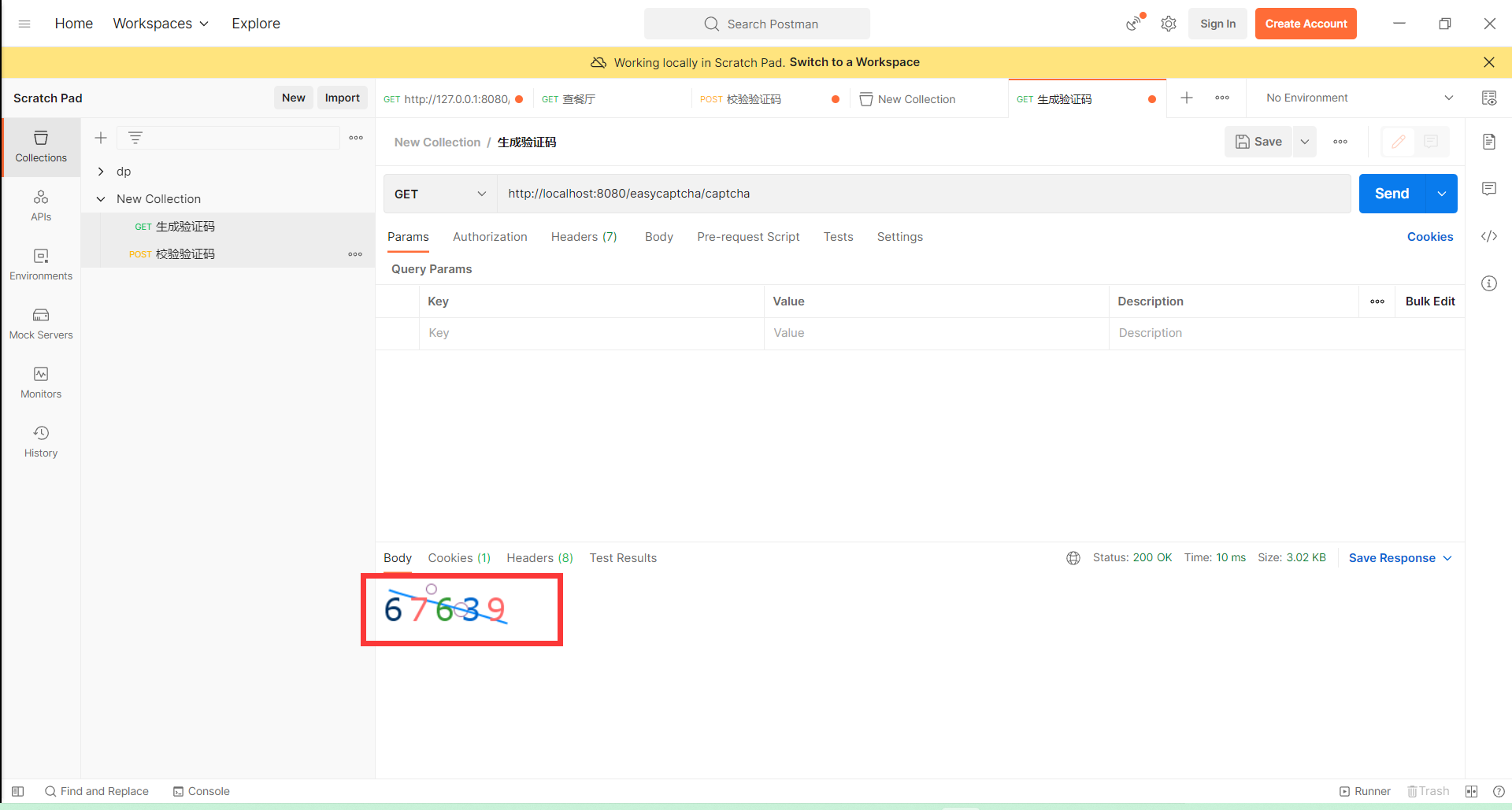Open Postman settings gear
The height and width of the screenshot is (810, 1512).
pos(1168,24)
